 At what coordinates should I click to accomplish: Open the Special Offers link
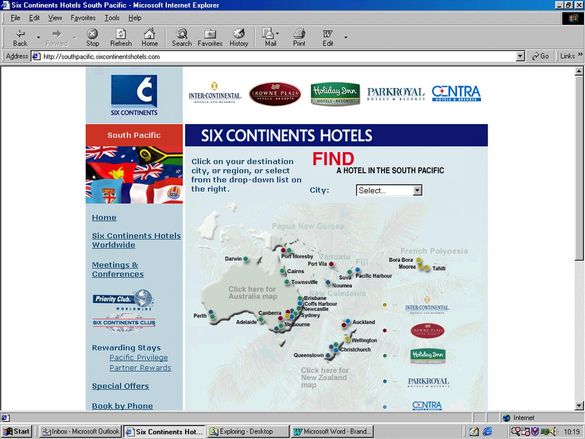(120, 386)
